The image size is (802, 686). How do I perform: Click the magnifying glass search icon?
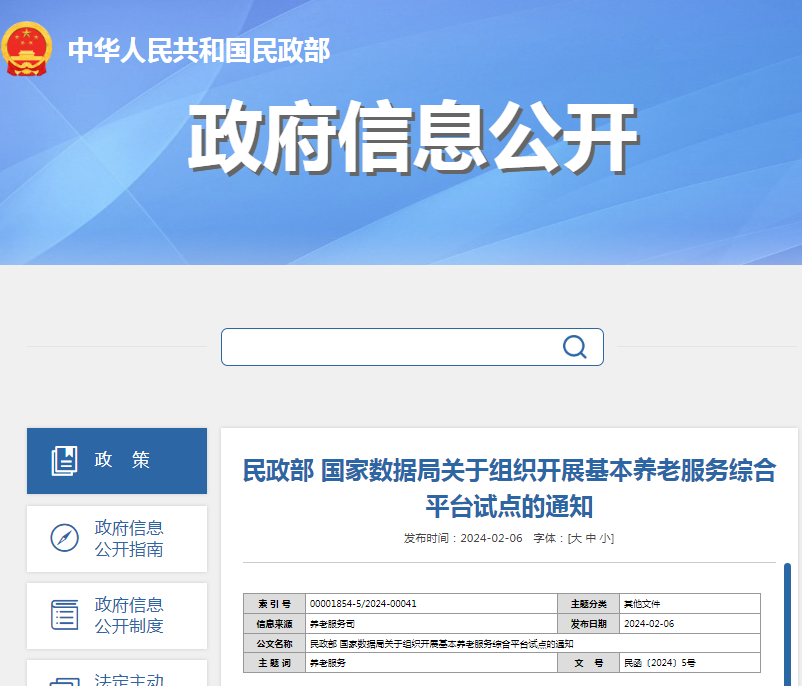574,347
